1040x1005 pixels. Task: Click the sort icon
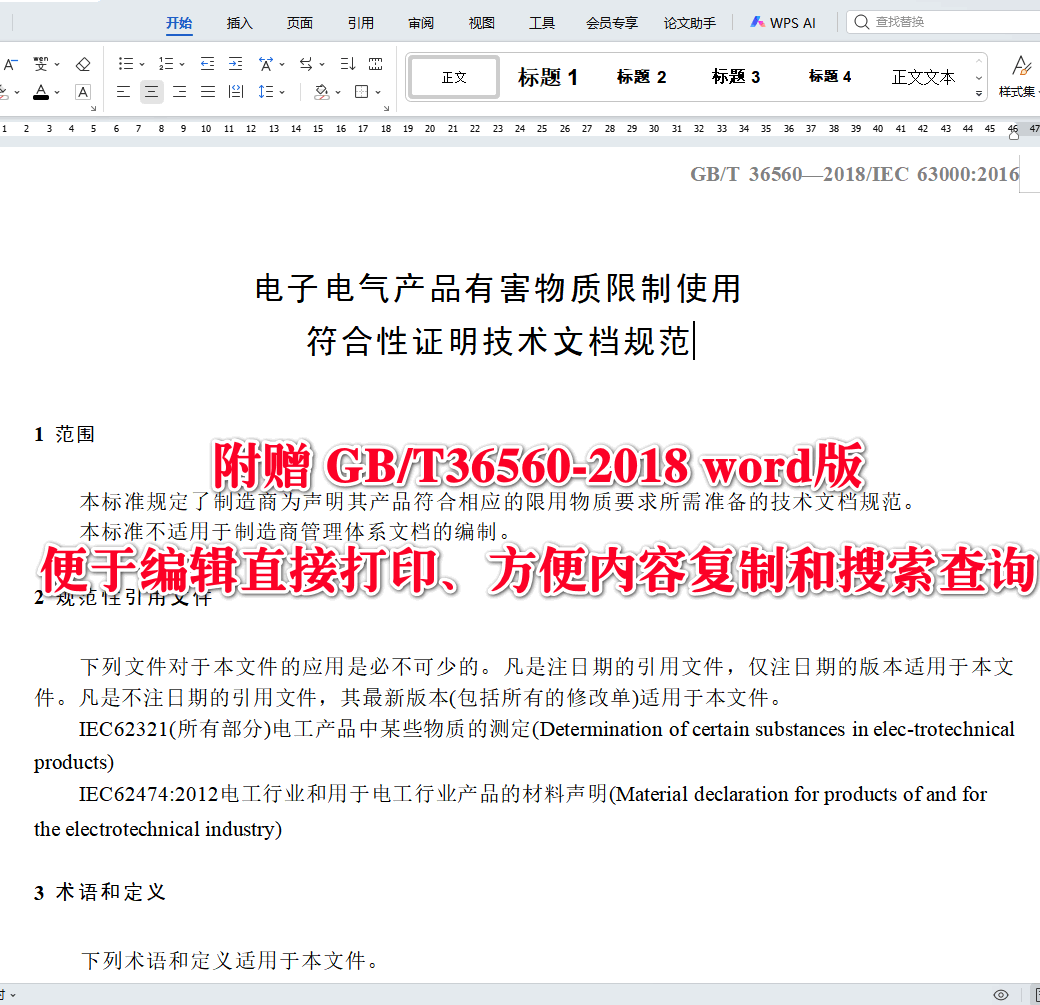click(x=348, y=64)
